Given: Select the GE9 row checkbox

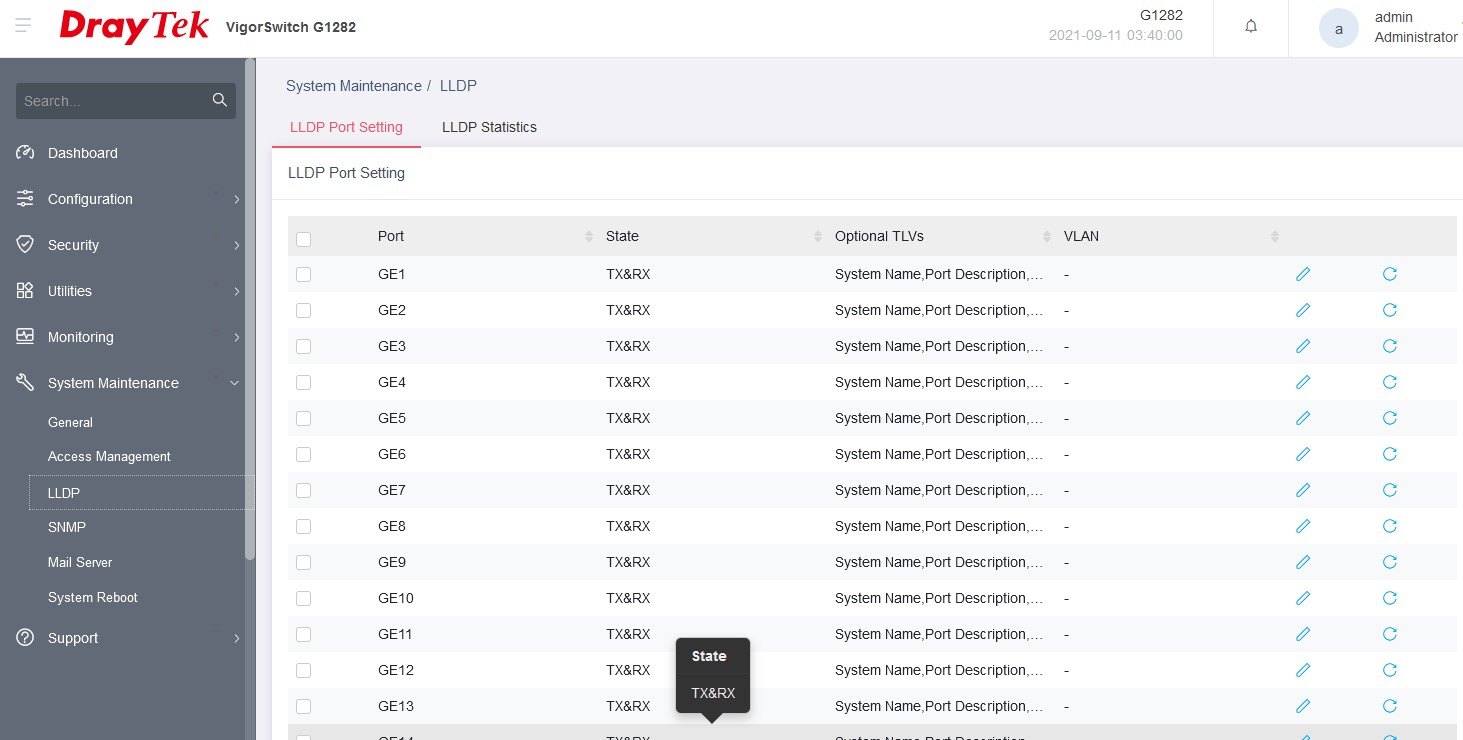Looking at the screenshot, I should (304, 562).
